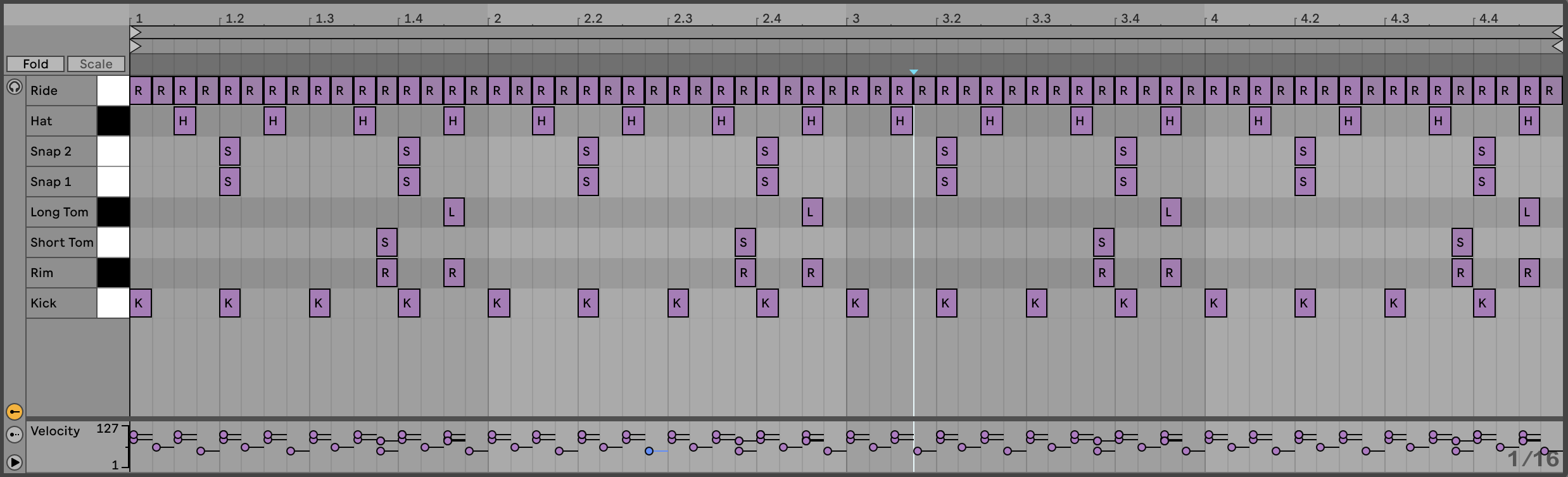Screen dimensions: 1568x477
Task: Click the black piano key beside Rim
Action: tap(113, 273)
